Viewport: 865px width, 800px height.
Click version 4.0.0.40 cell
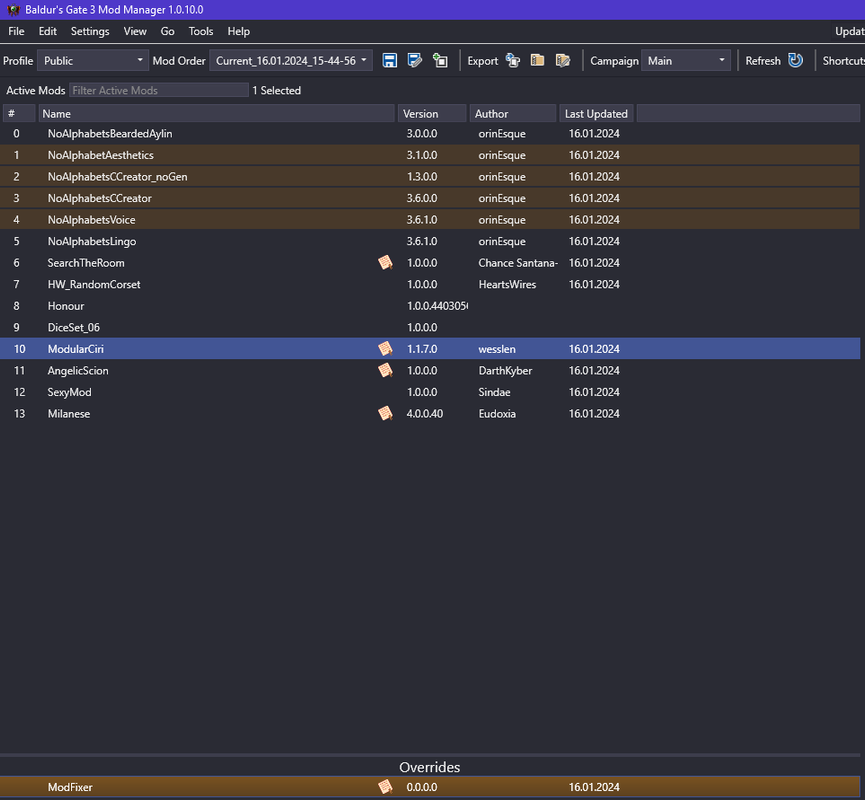(x=425, y=413)
